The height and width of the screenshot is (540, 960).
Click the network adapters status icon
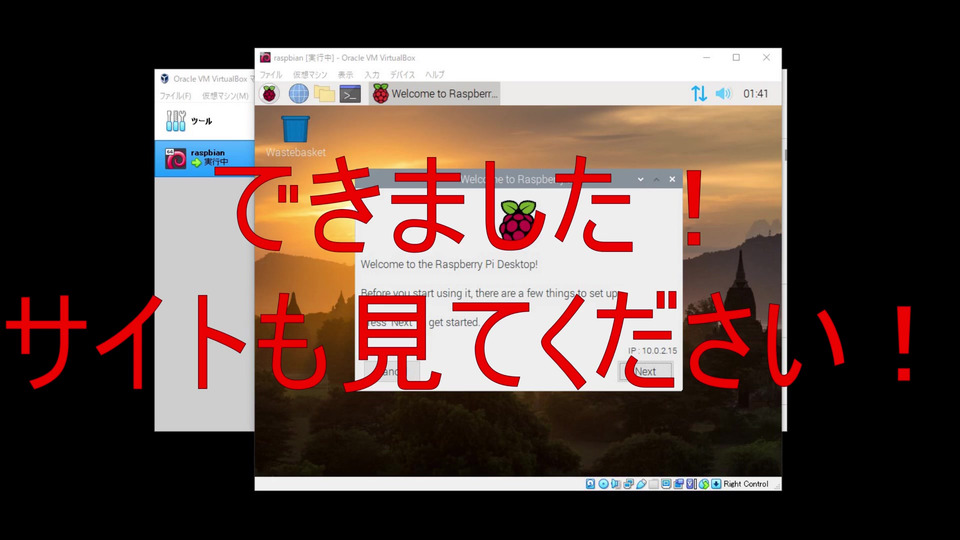pos(628,484)
